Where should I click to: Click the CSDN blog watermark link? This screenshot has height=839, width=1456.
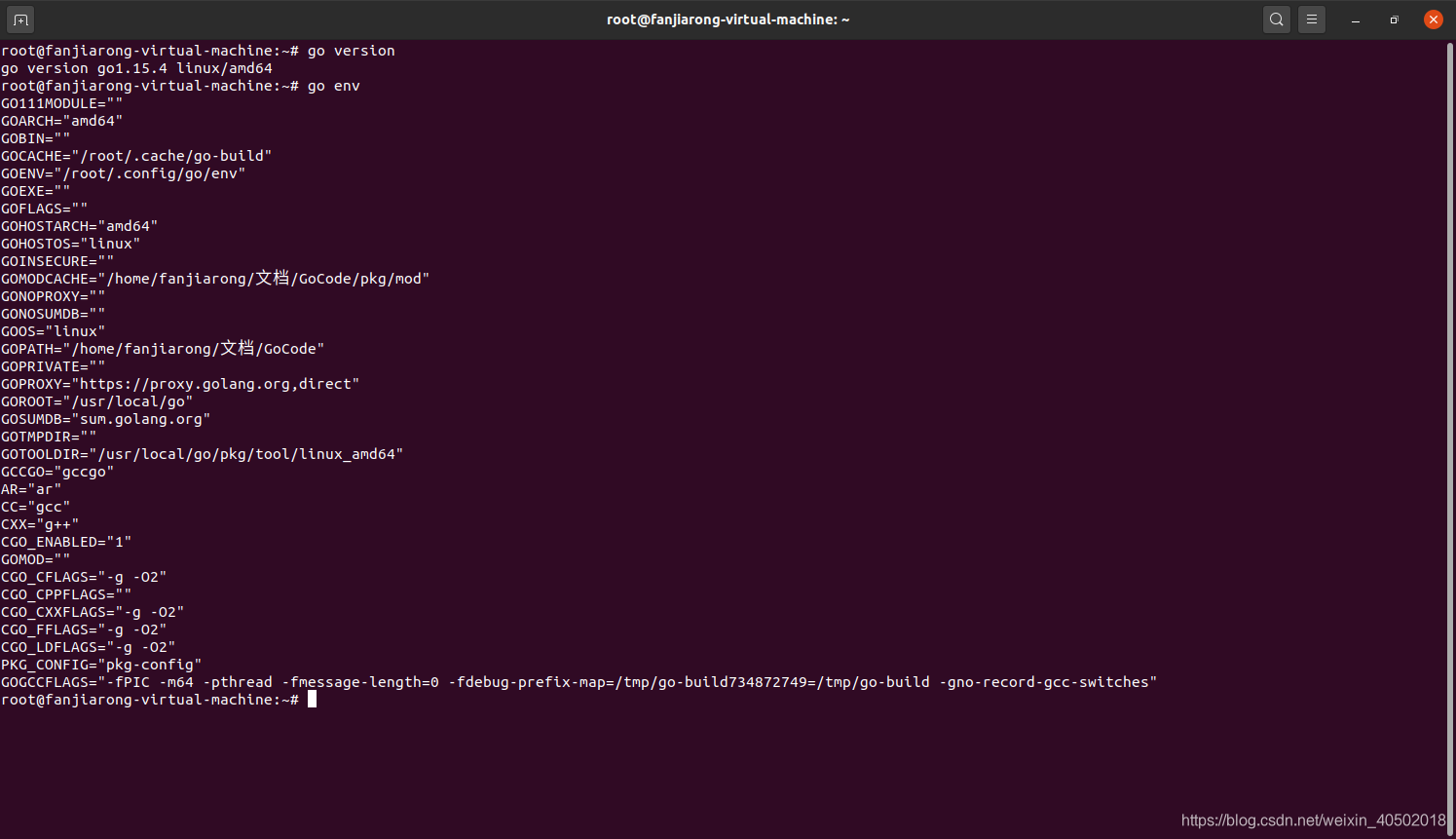pyautogui.click(x=1310, y=820)
